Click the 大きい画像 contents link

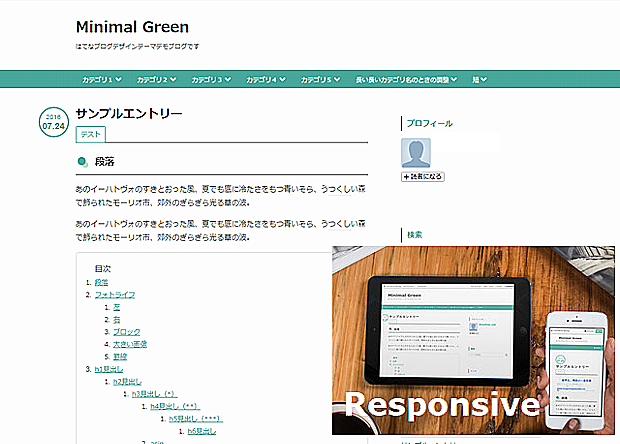[130, 344]
